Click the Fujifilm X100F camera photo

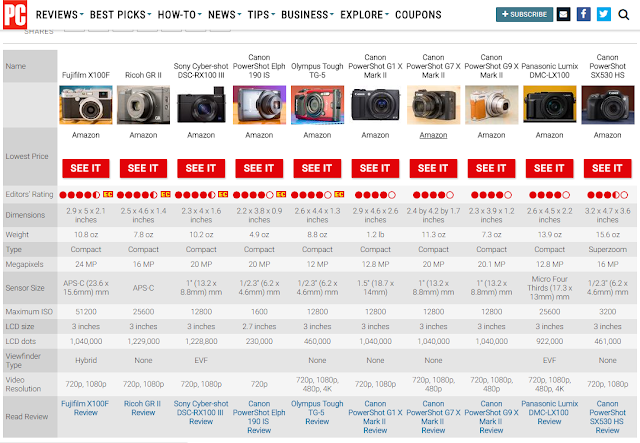pos(86,105)
